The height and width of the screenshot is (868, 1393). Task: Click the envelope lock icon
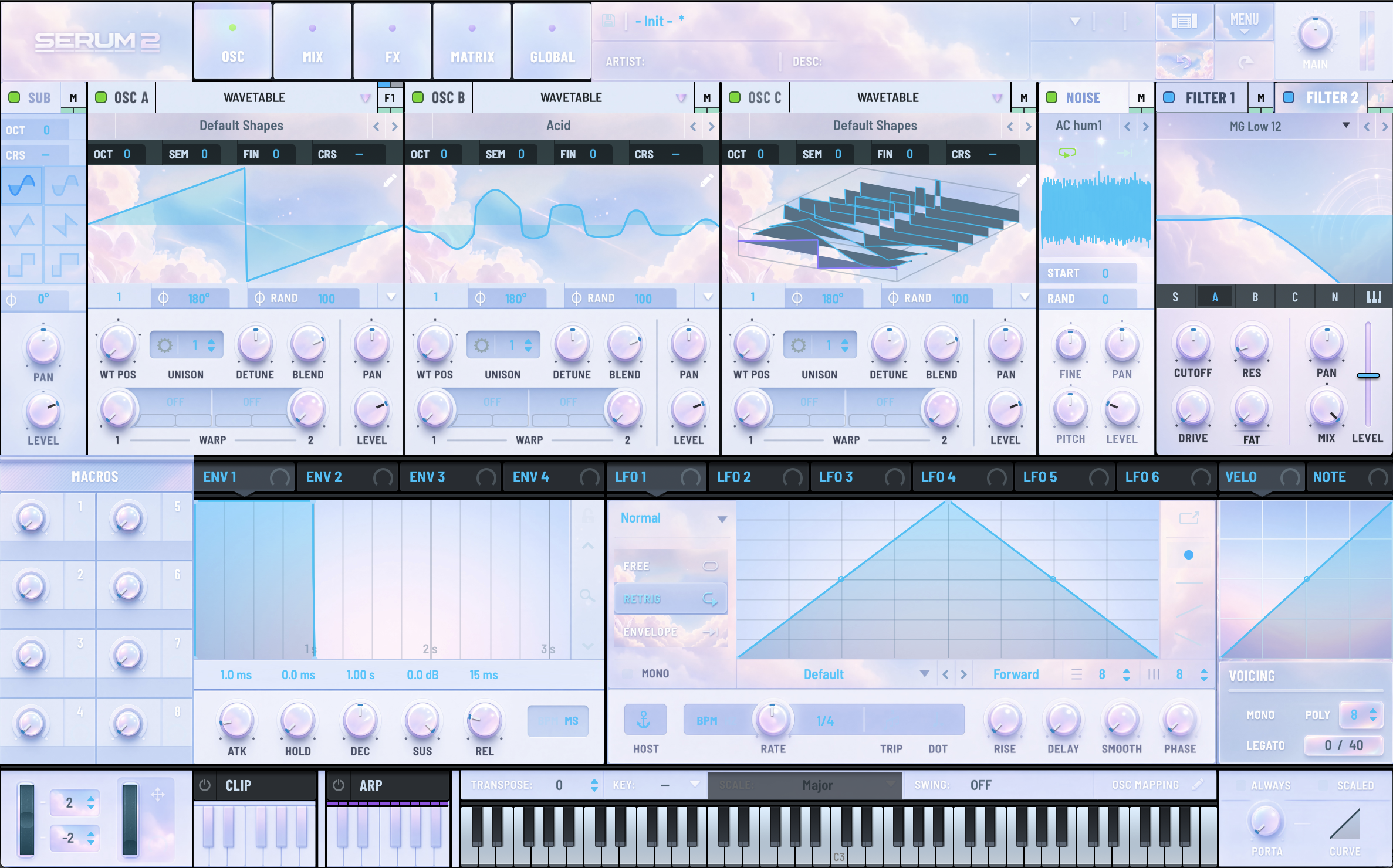(587, 516)
